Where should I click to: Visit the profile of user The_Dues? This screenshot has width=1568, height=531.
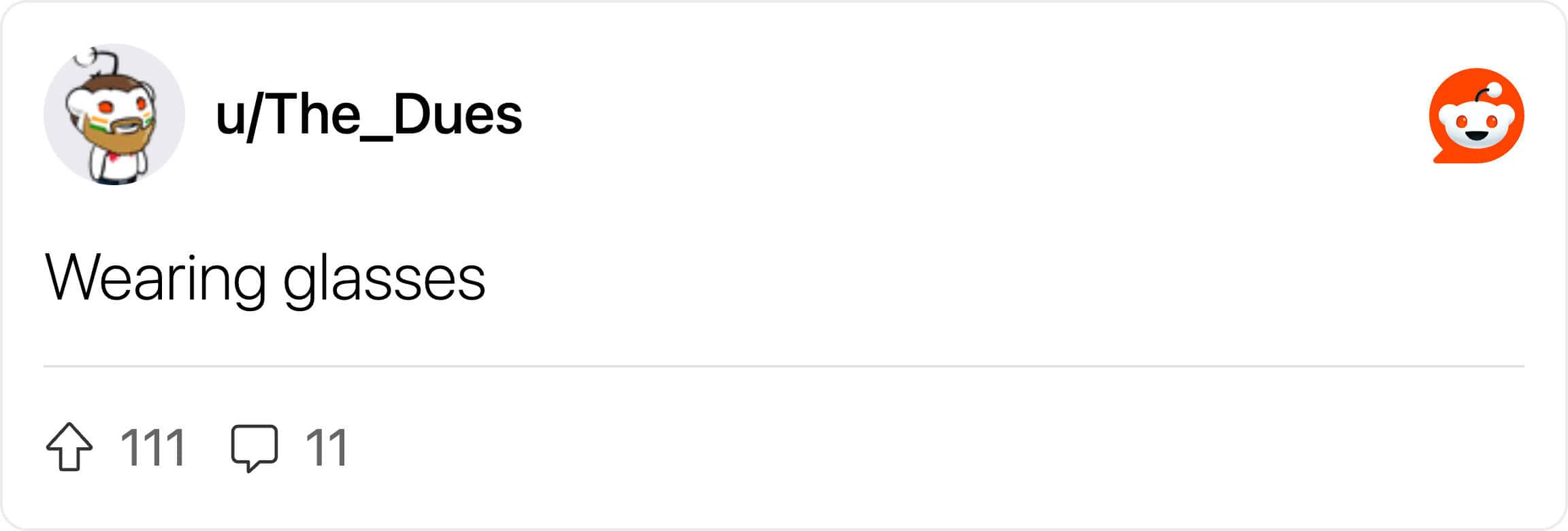click(368, 114)
